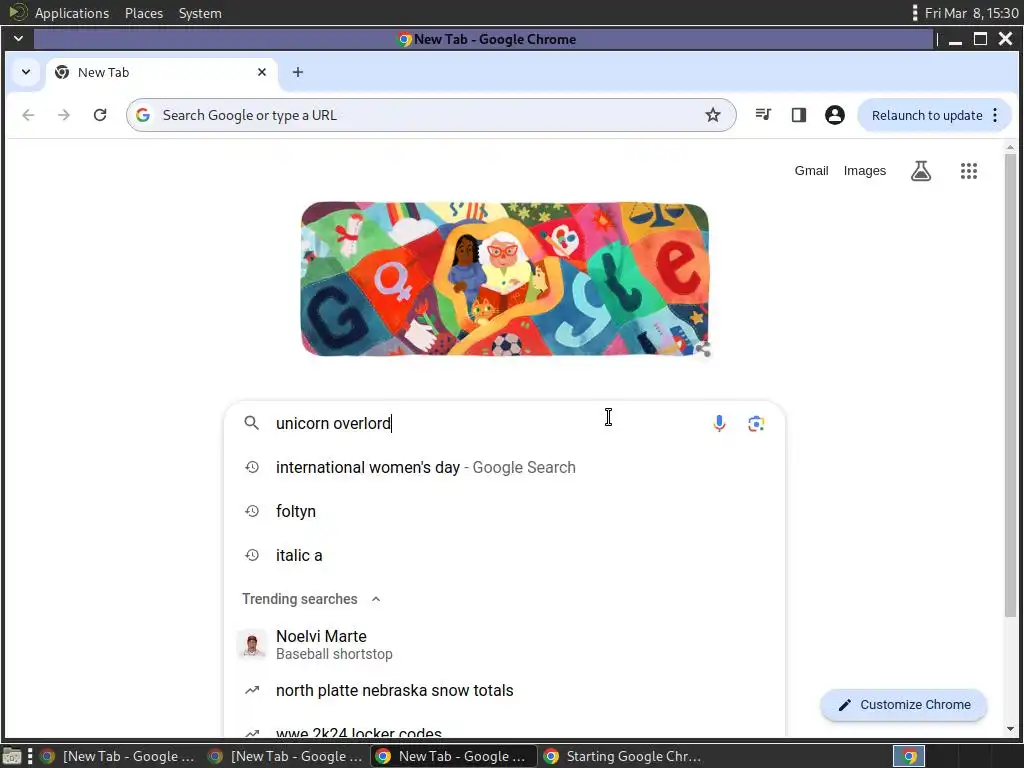Open the Gmail link

(x=811, y=171)
